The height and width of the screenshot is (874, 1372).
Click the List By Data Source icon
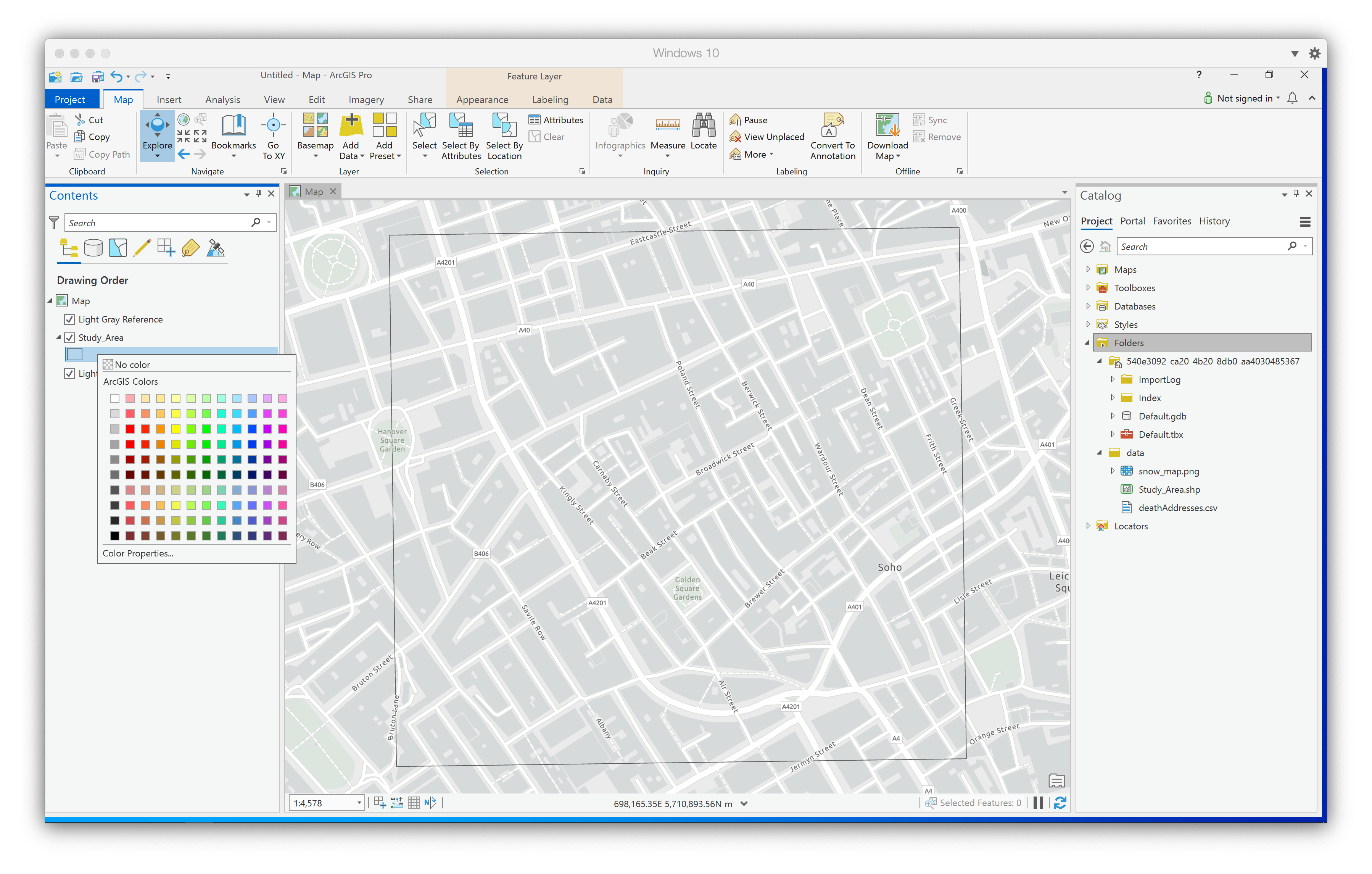93,248
